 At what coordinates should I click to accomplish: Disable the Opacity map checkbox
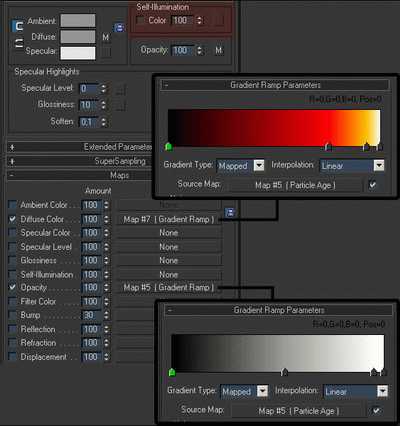(12, 287)
